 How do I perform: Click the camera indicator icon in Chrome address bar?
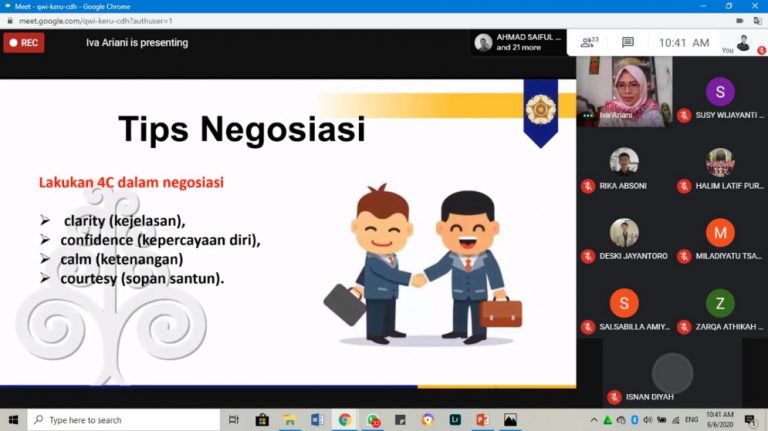click(x=740, y=21)
